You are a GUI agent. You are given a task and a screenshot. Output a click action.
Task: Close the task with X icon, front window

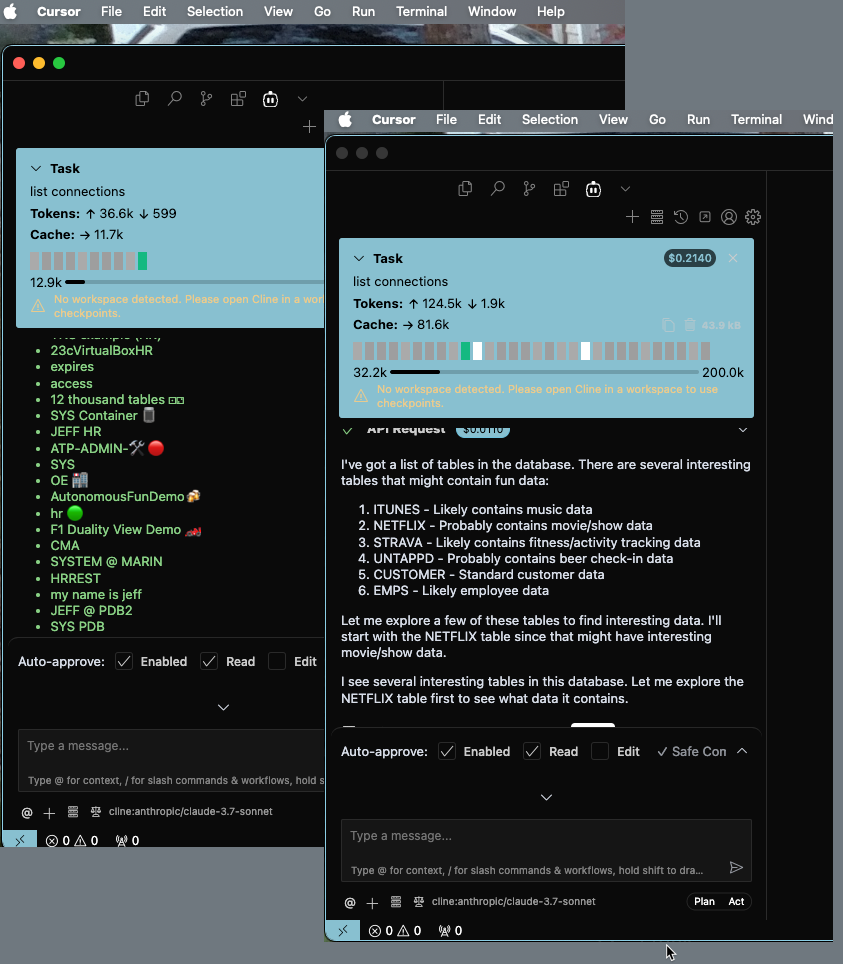tap(733, 258)
